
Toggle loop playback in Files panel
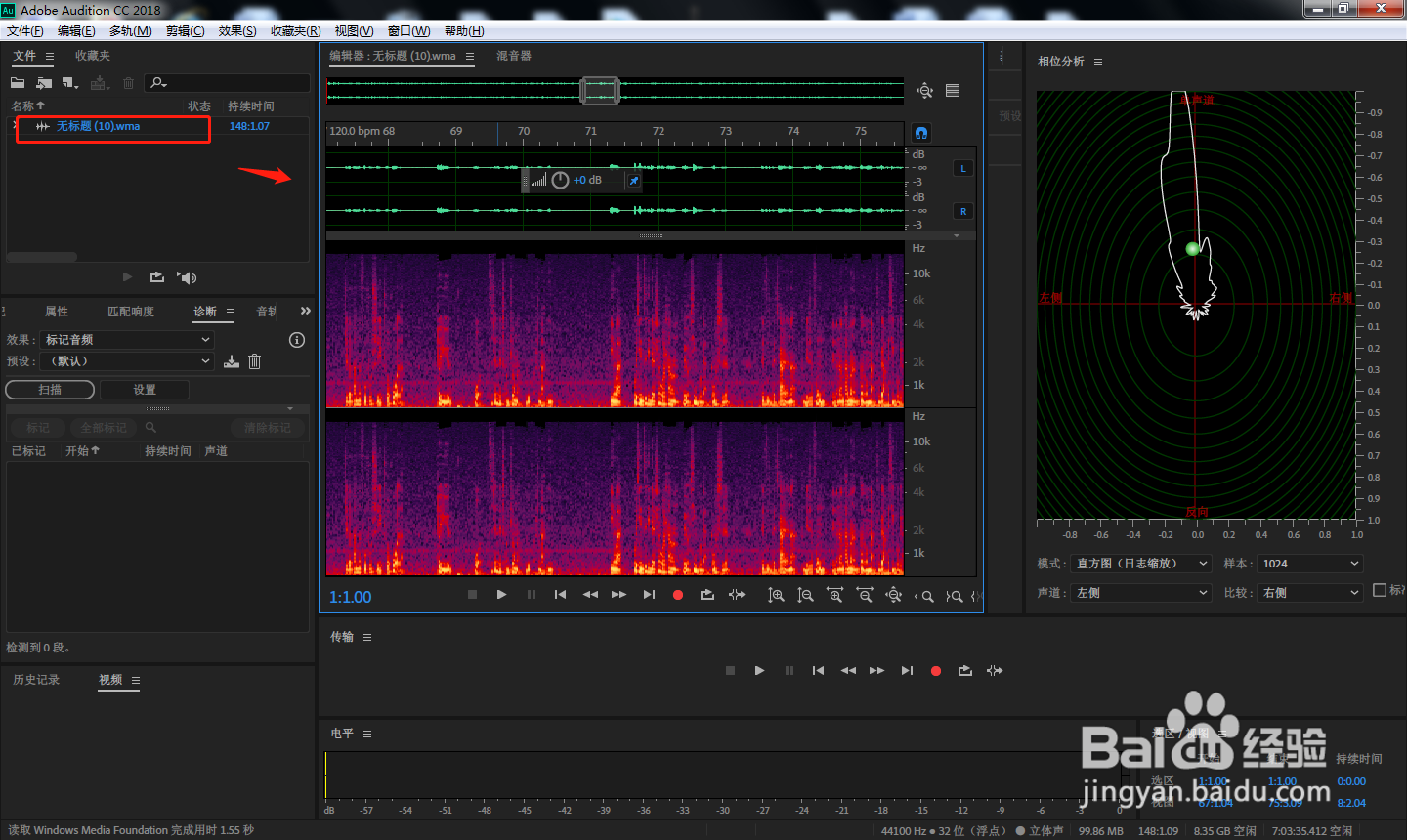pyautogui.click(x=157, y=277)
